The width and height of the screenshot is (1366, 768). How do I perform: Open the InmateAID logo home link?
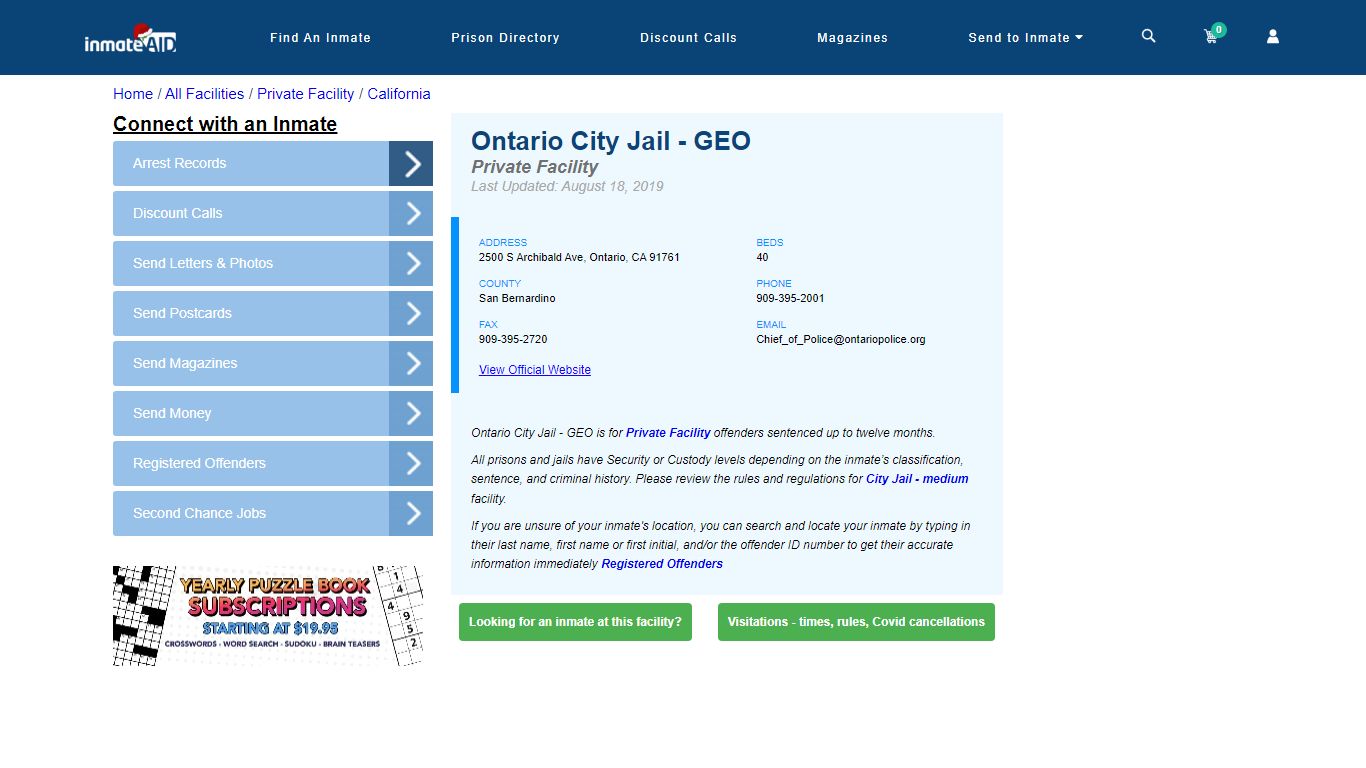130,38
